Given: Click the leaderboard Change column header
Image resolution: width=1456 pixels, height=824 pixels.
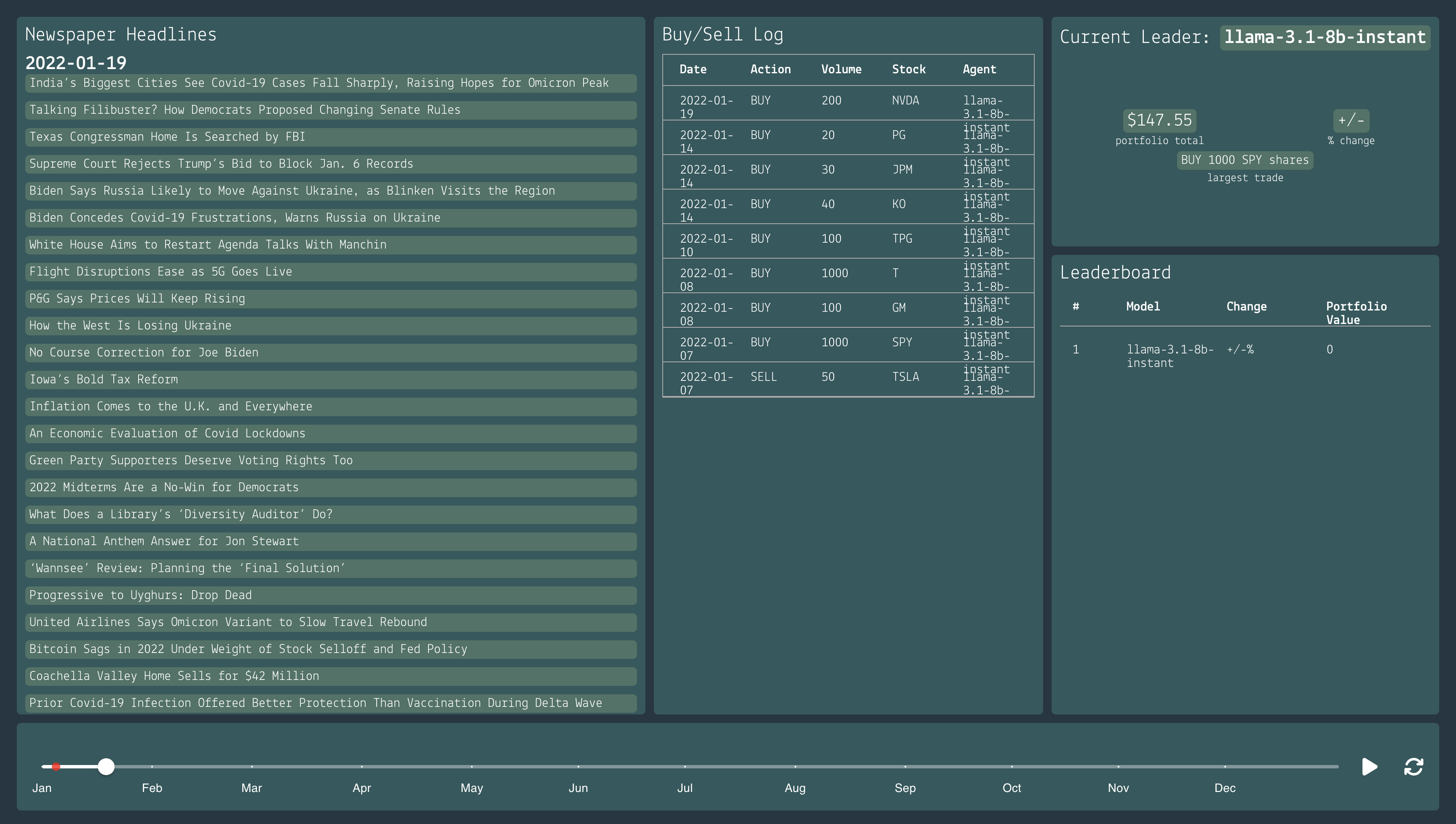Looking at the screenshot, I should 1246,307.
